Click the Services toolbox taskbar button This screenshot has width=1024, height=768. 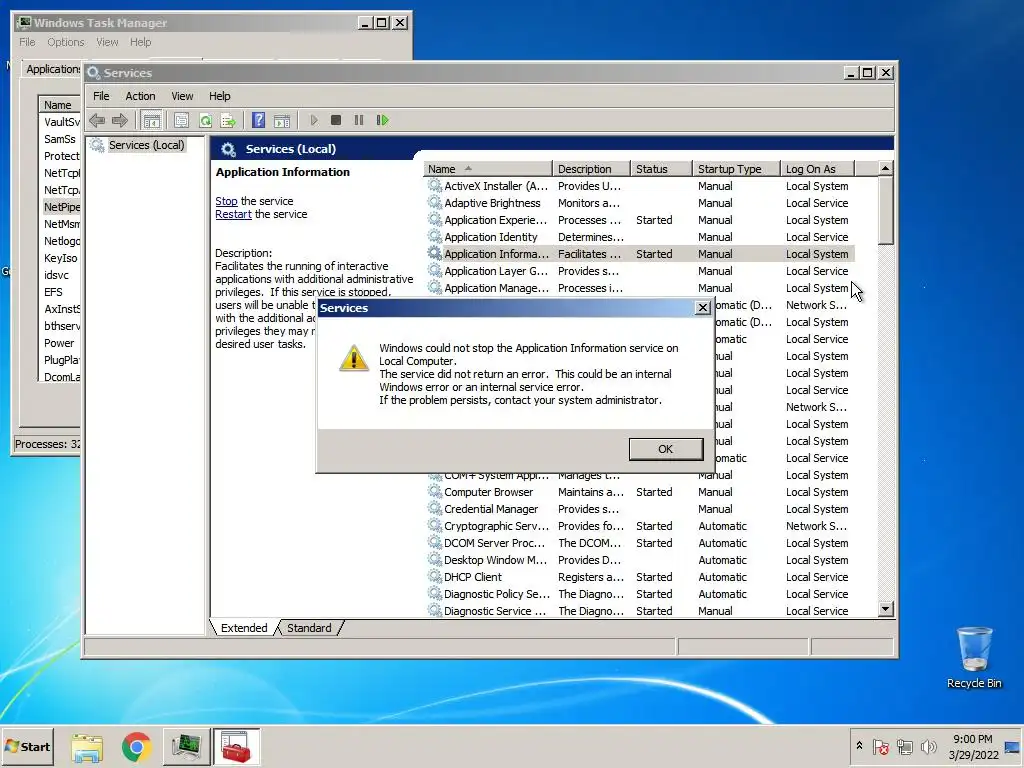236,747
